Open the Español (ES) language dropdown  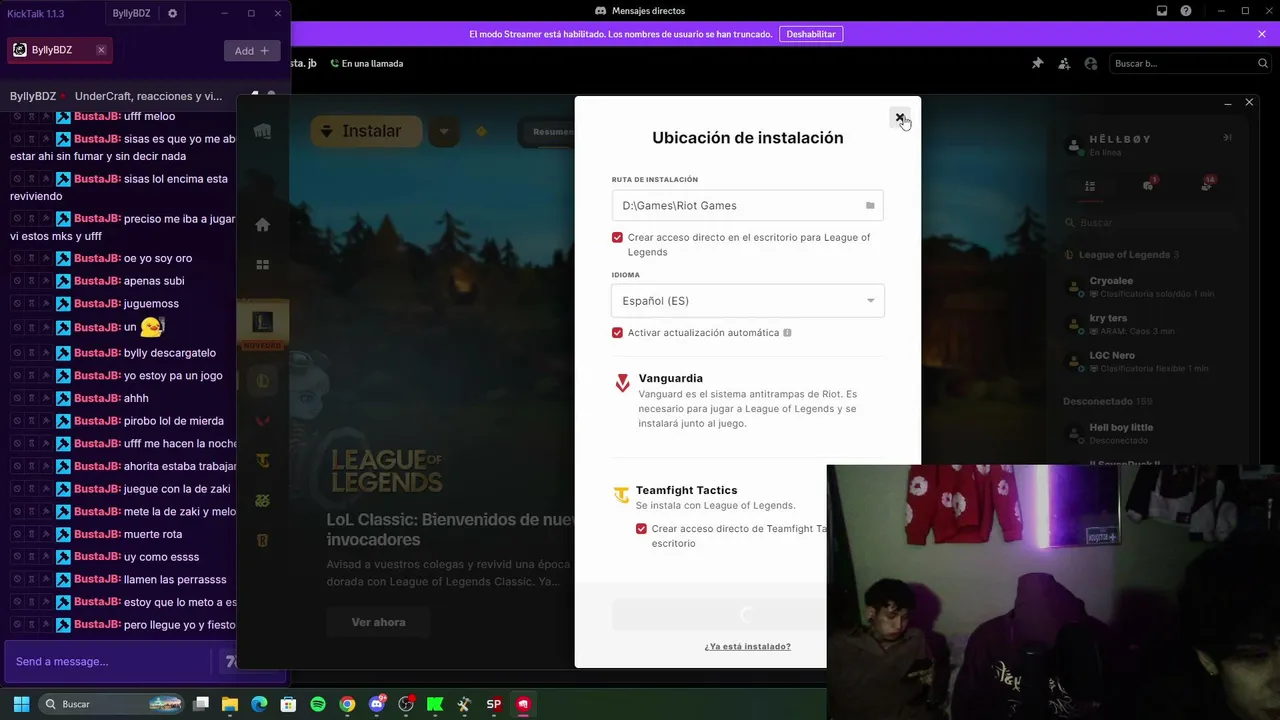[x=747, y=301]
